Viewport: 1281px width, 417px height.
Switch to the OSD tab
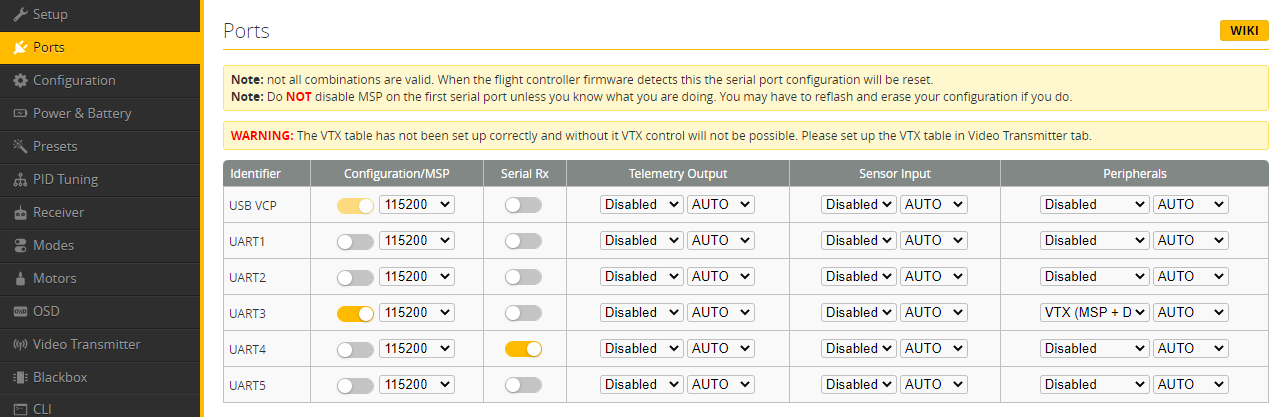pos(46,311)
